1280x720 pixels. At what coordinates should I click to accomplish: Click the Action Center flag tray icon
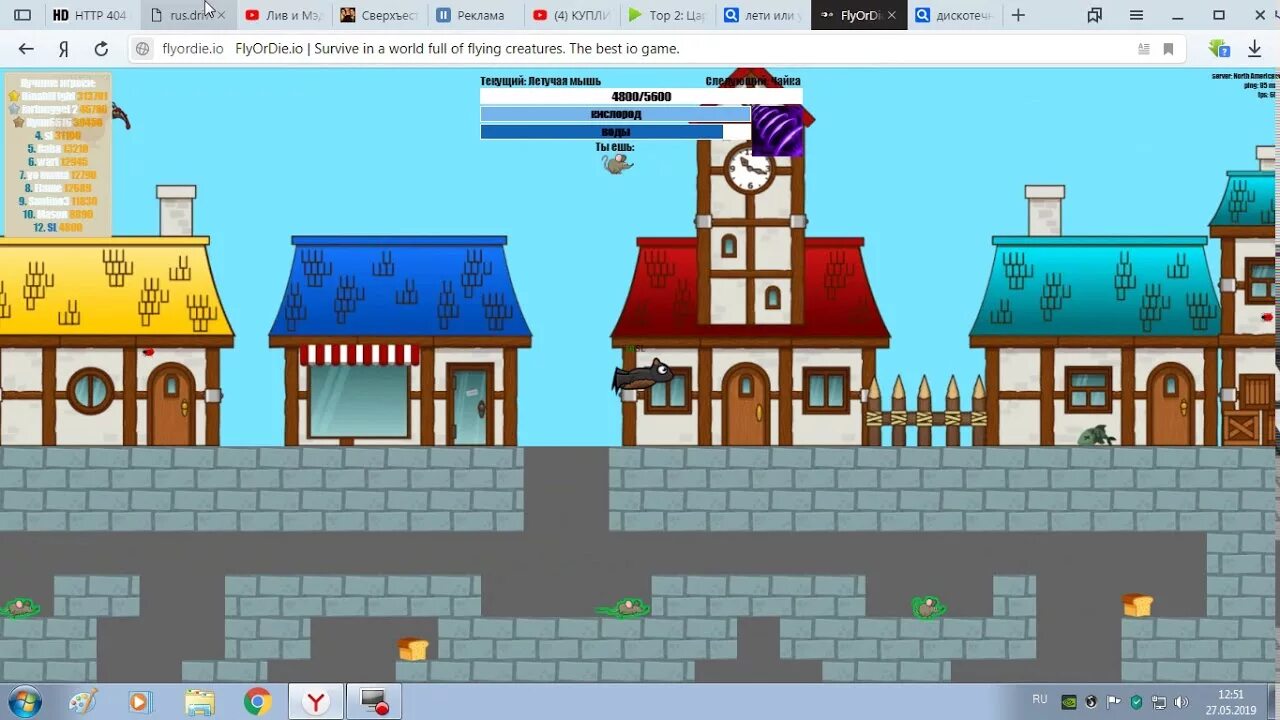1114,702
